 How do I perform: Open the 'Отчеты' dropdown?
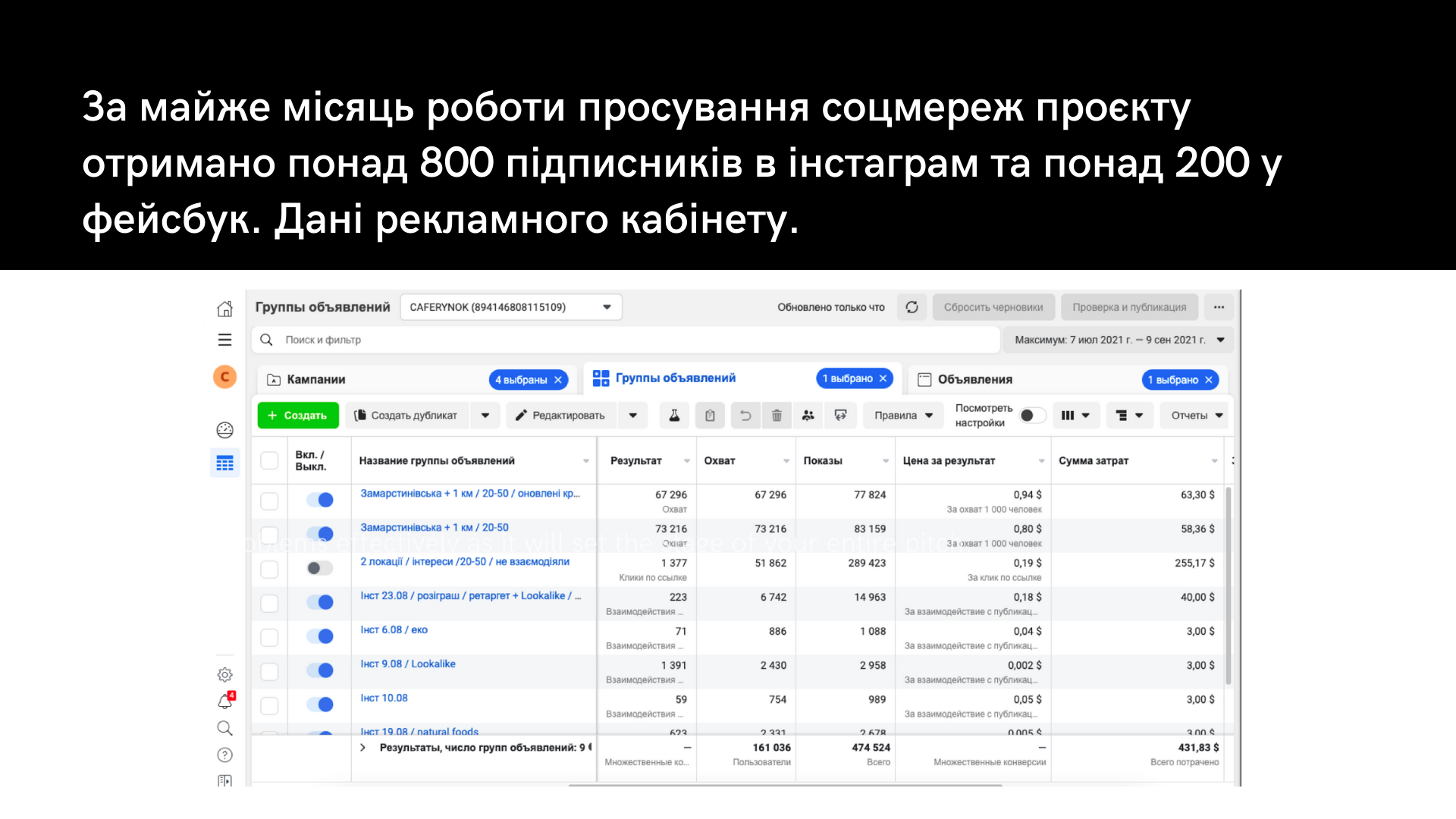tap(1196, 415)
